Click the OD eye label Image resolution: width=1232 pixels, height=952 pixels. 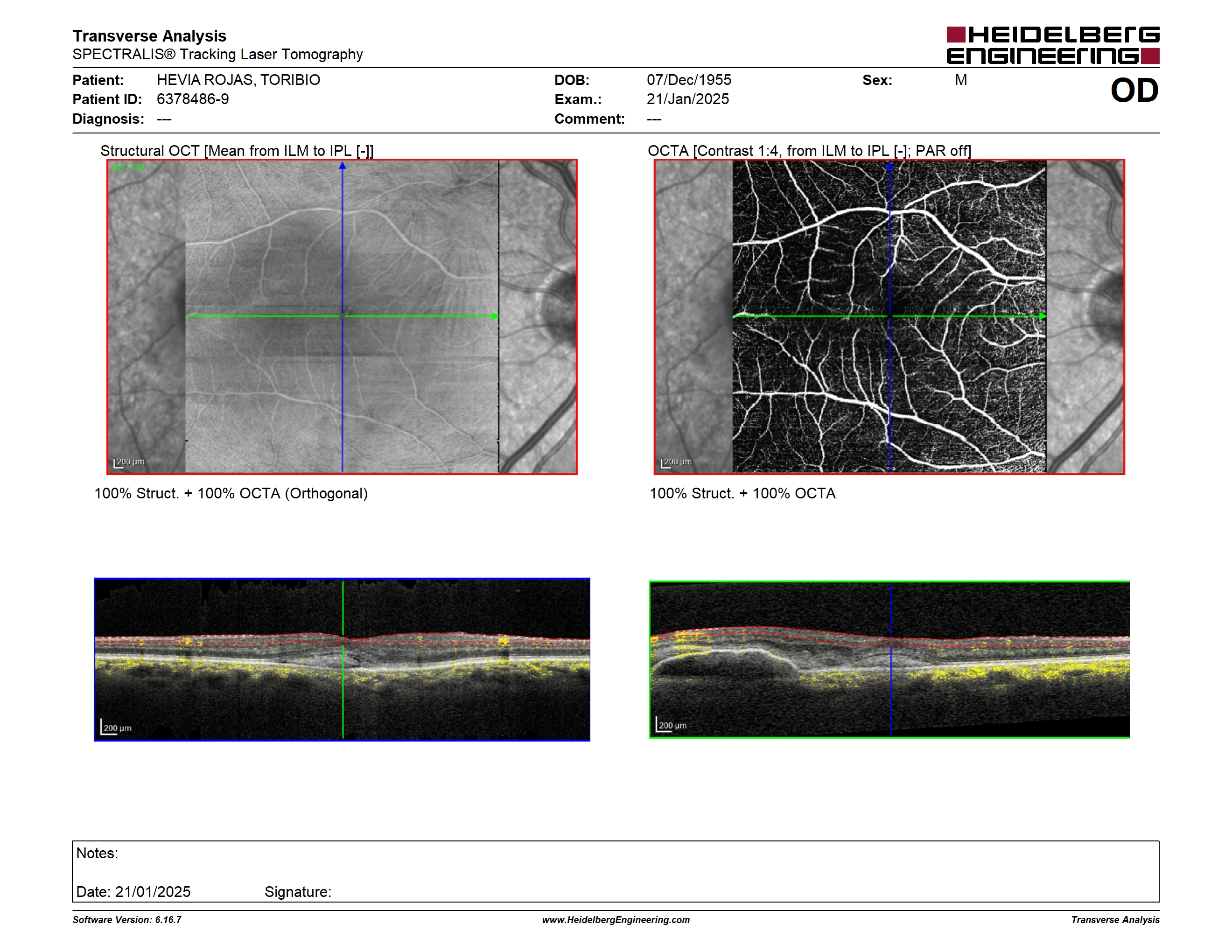point(1134,90)
